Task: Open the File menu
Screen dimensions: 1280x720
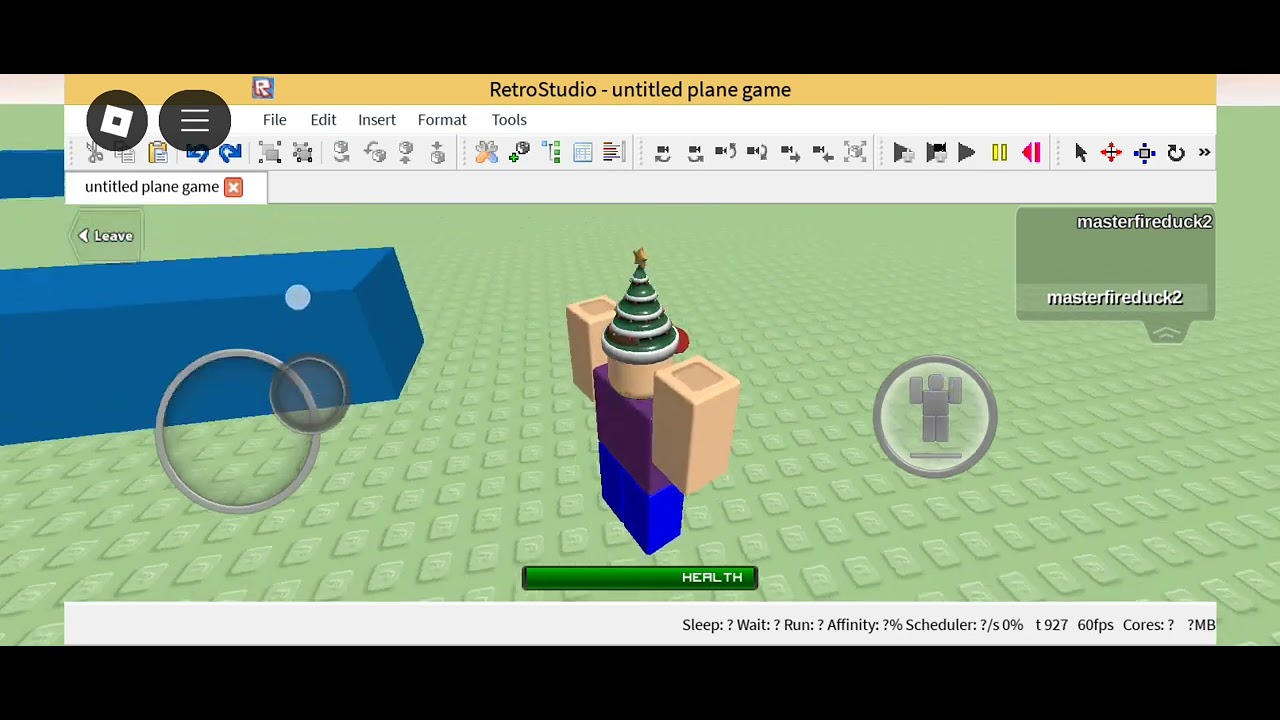Action: pos(274,120)
